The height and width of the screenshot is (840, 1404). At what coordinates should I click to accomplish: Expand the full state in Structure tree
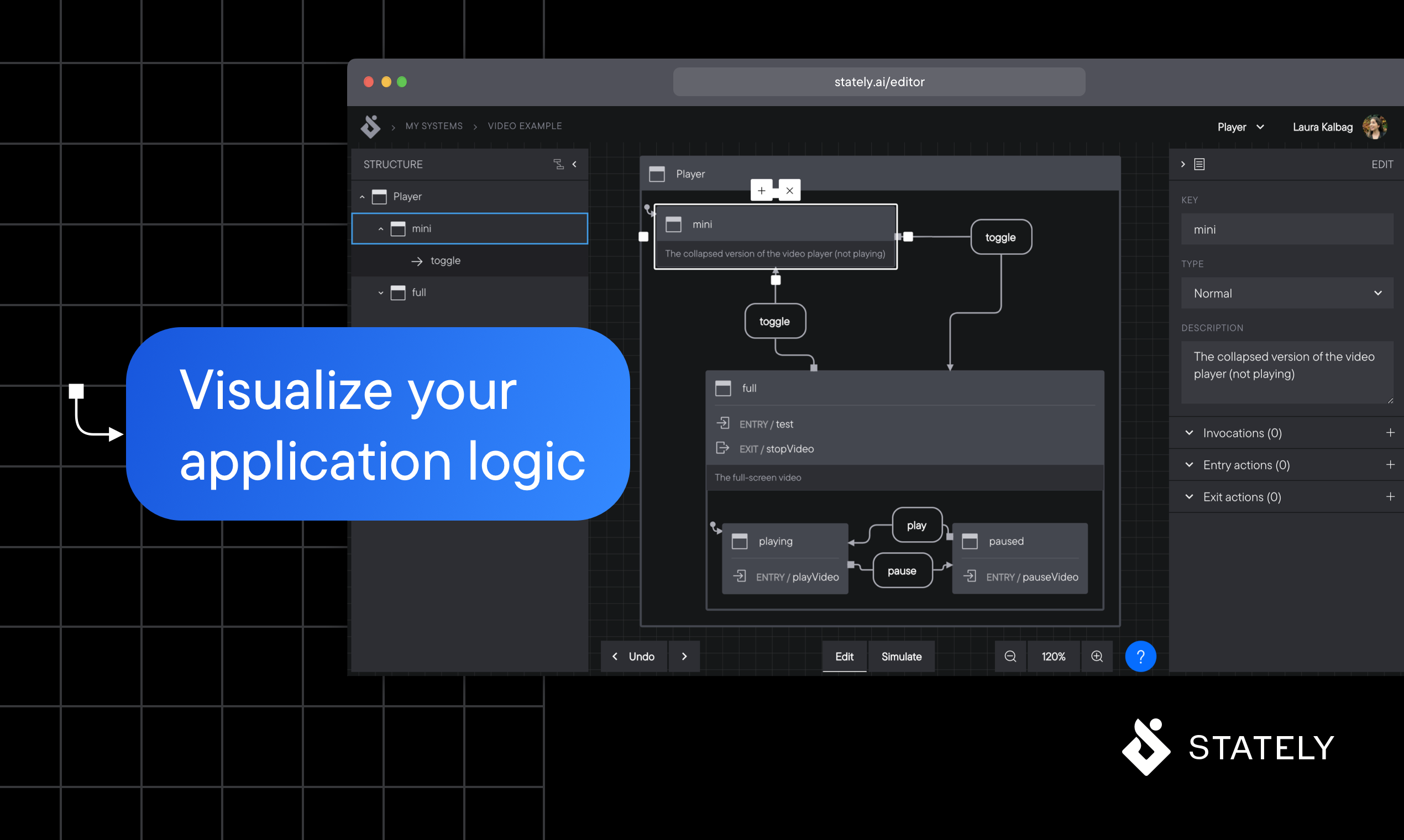coord(380,293)
